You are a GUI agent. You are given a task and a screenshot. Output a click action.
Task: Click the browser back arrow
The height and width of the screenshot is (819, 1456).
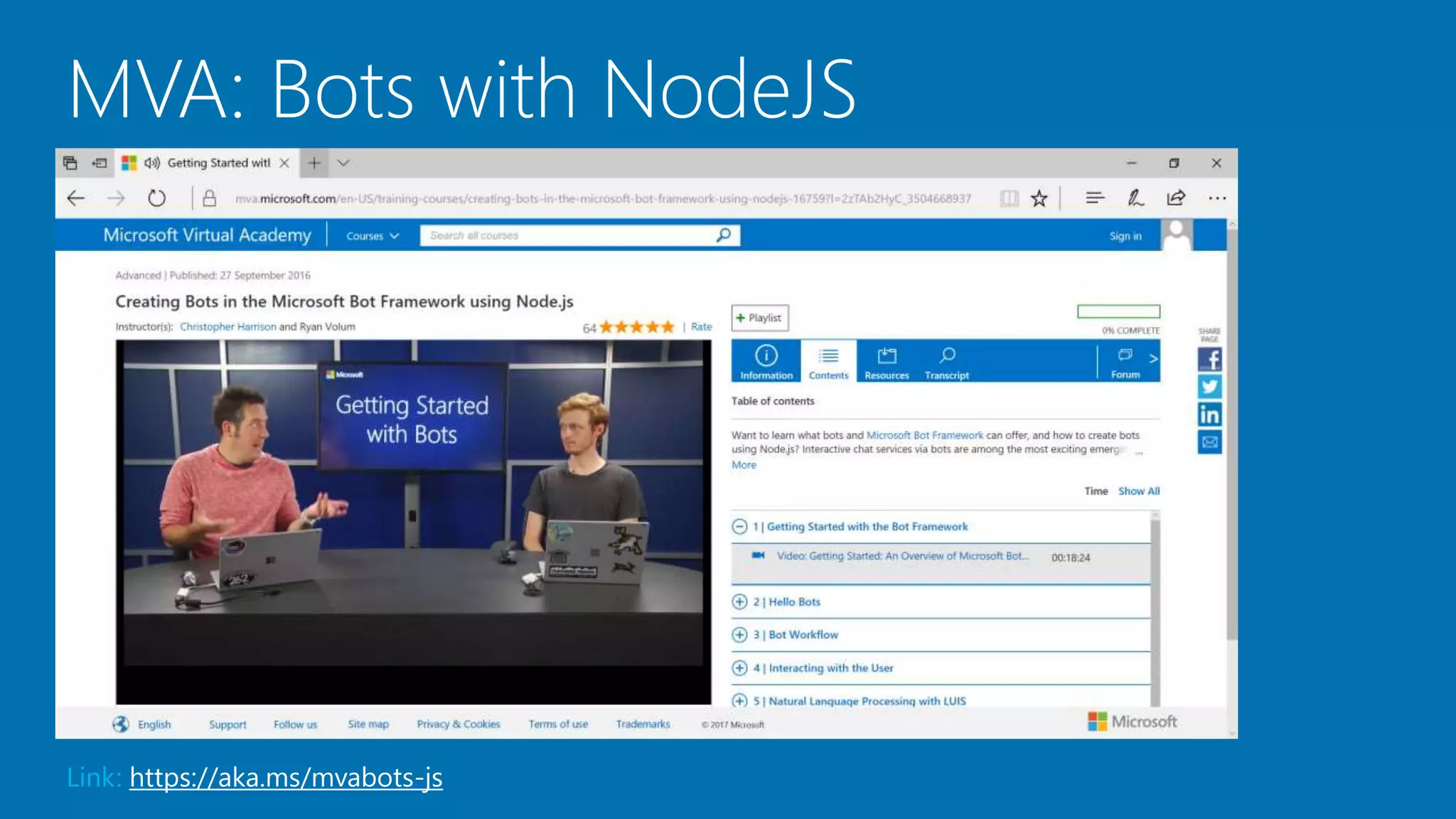75,198
